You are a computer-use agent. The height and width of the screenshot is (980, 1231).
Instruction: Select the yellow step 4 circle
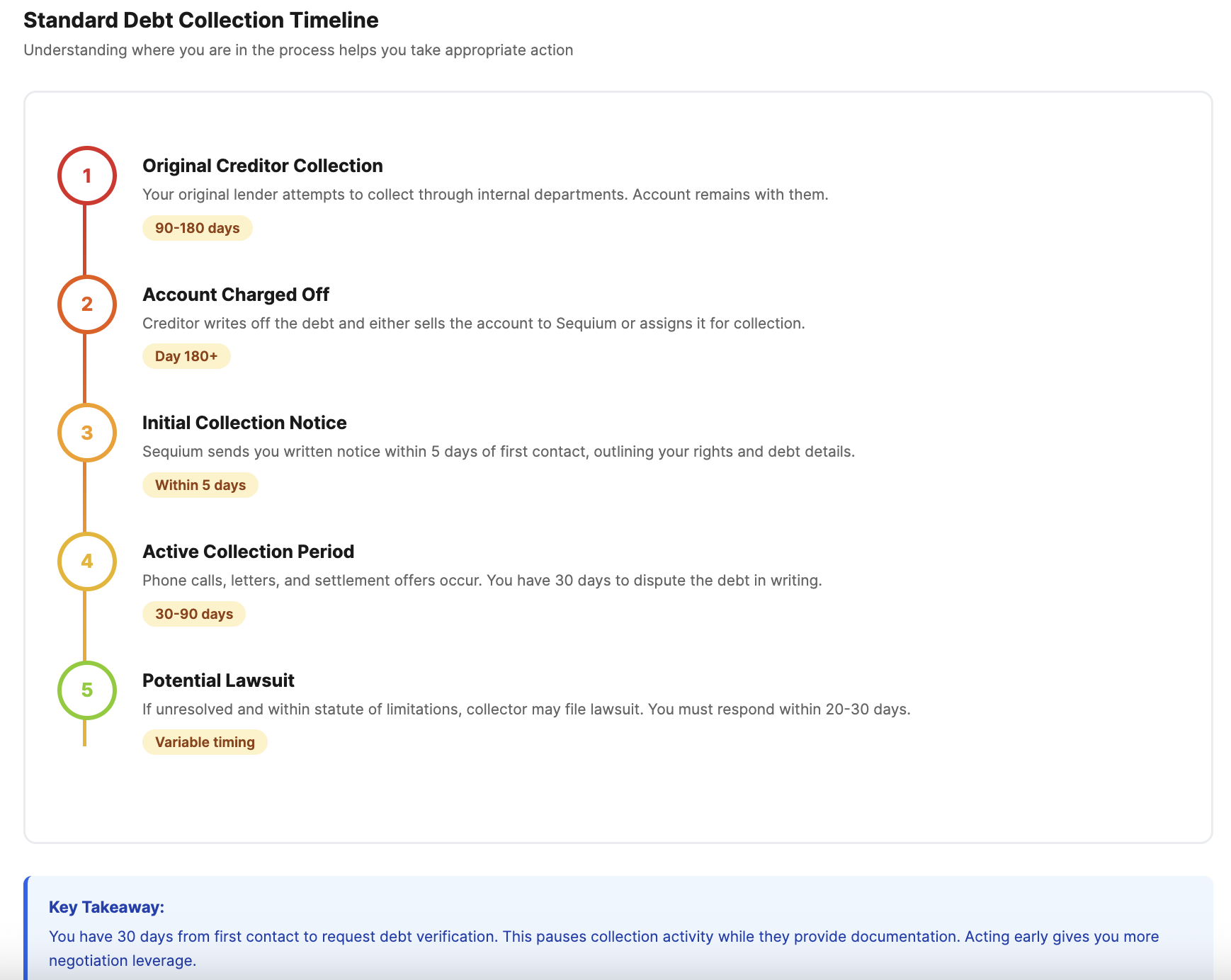click(87, 562)
